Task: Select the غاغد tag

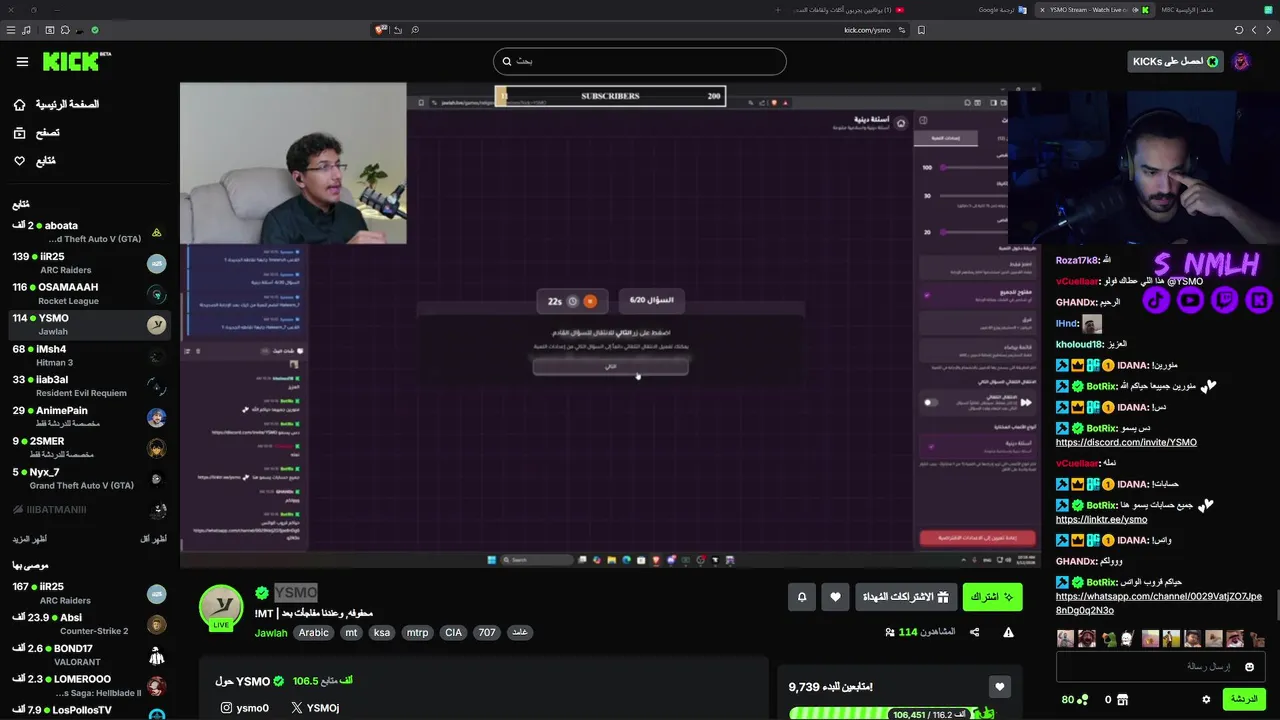Action: (x=520, y=633)
